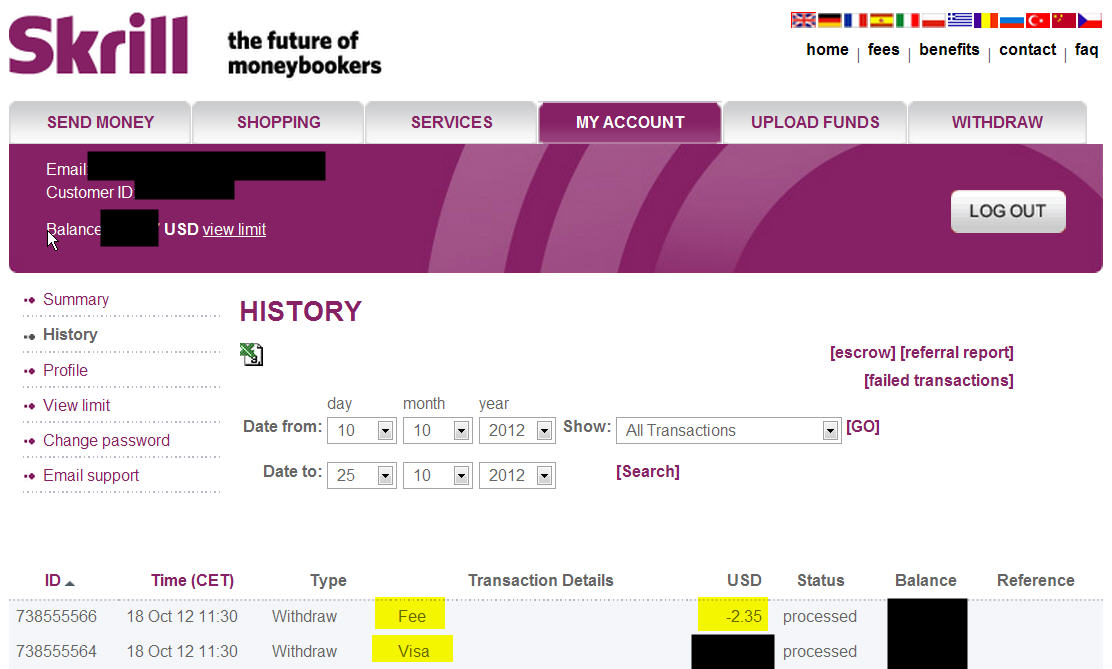This screenshot has height=669, width=1112.
Task: Click the Transaction Details column header
Action: coord(540,580)
